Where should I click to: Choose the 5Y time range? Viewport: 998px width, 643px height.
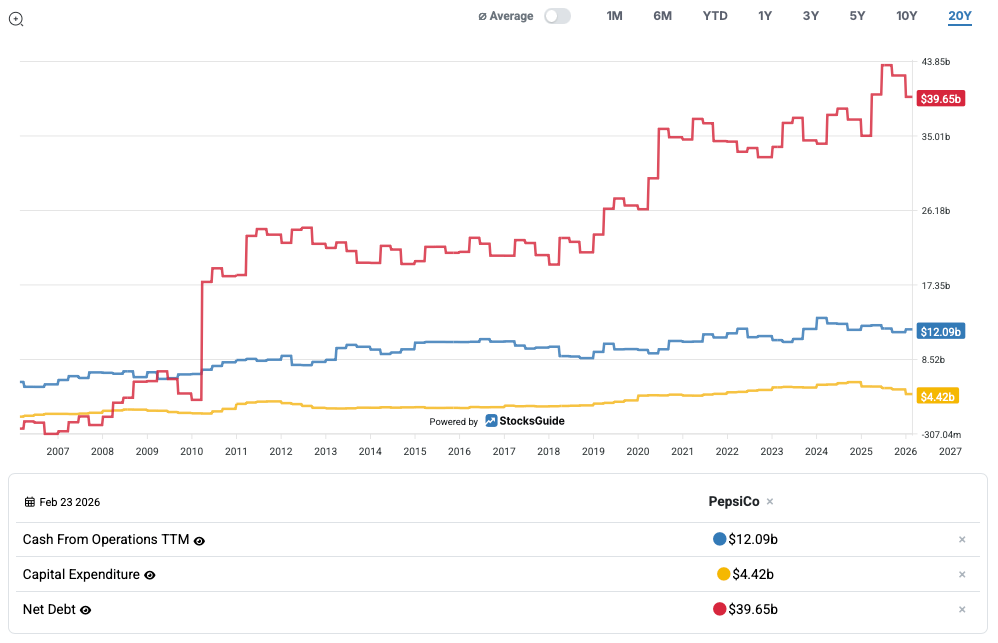857,16
